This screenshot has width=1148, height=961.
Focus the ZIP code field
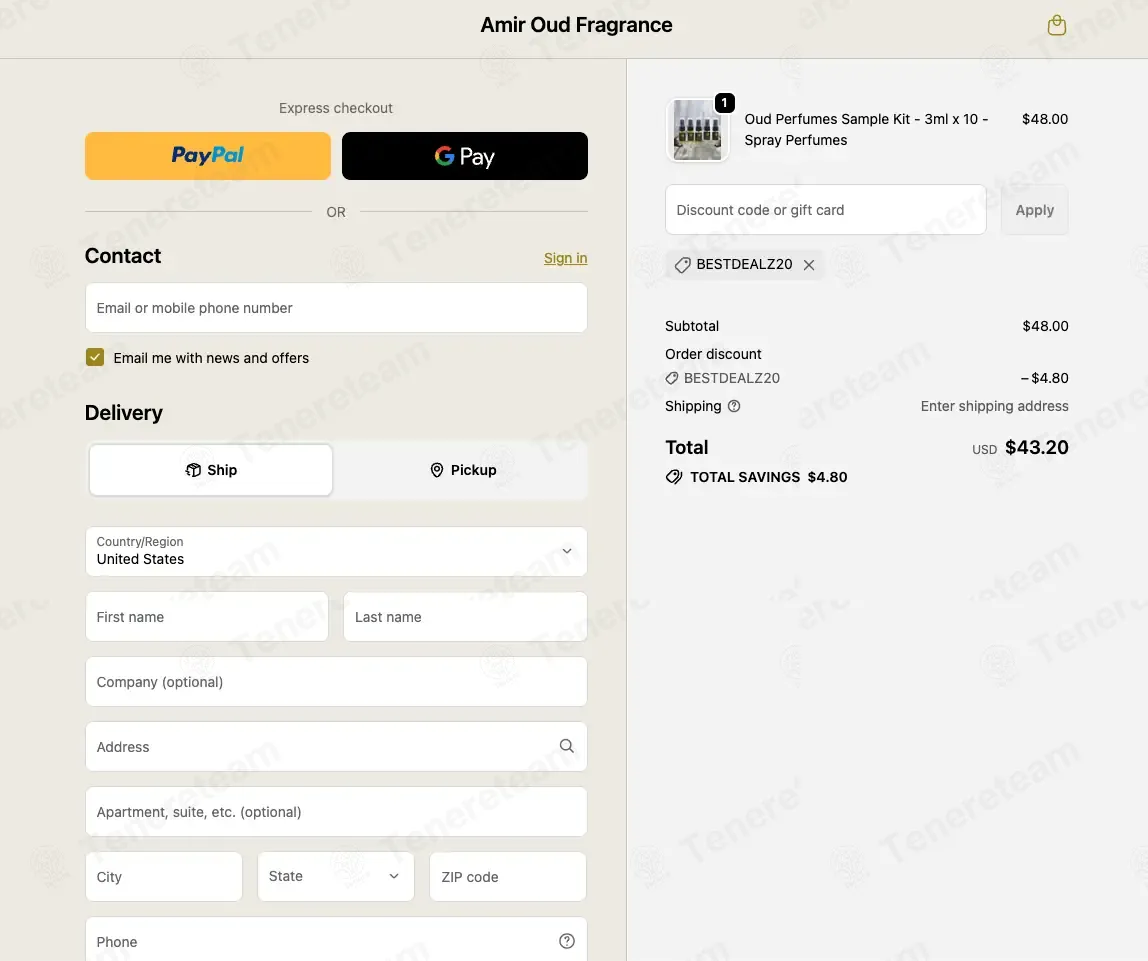[508, 877]
